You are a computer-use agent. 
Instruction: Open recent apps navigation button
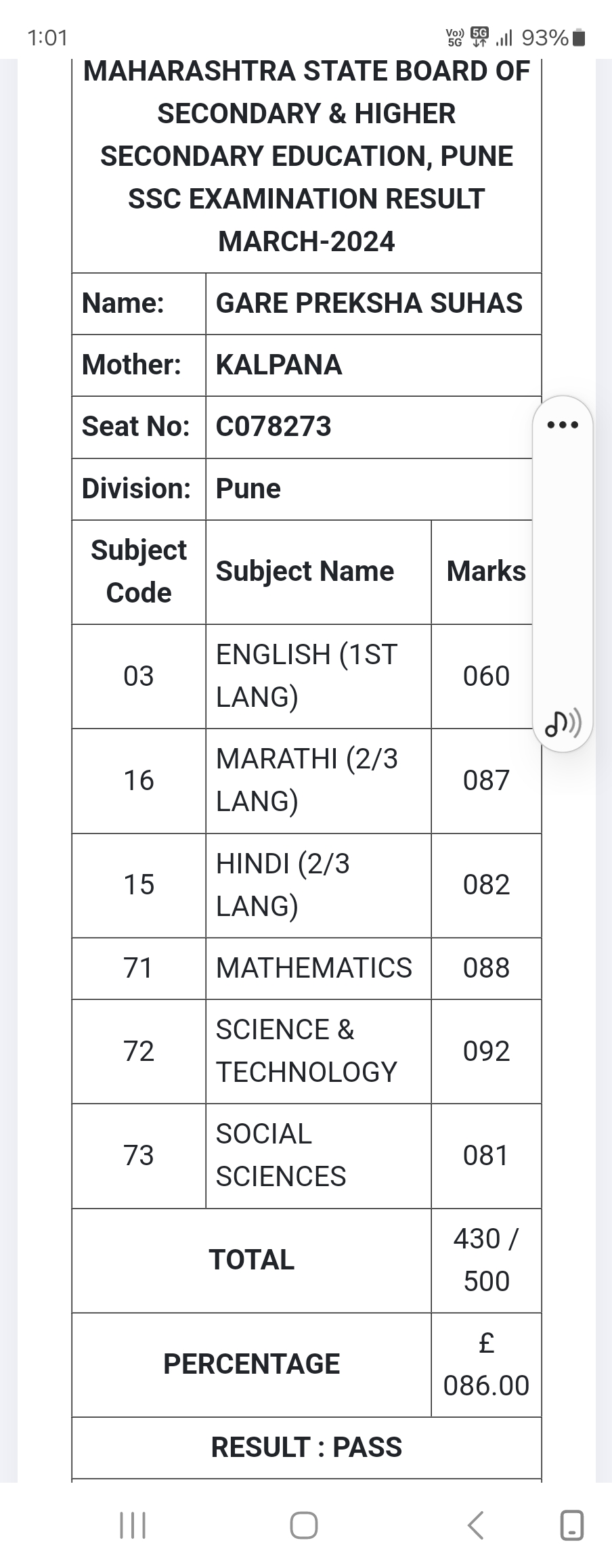coord(133,1525)
